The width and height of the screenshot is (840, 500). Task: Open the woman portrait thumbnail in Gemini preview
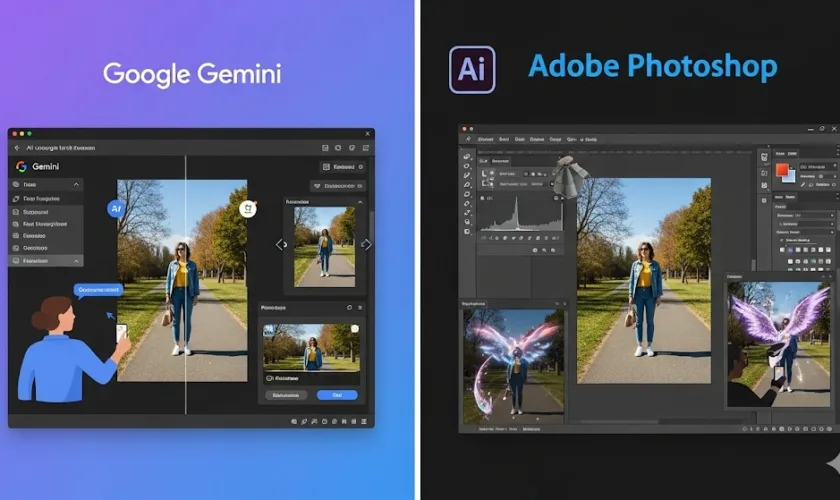325,247
